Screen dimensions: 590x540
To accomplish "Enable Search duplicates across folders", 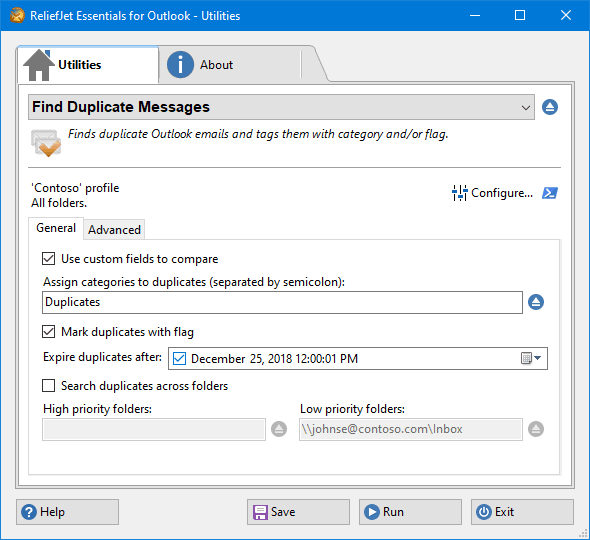I will [x=49, y=386].
